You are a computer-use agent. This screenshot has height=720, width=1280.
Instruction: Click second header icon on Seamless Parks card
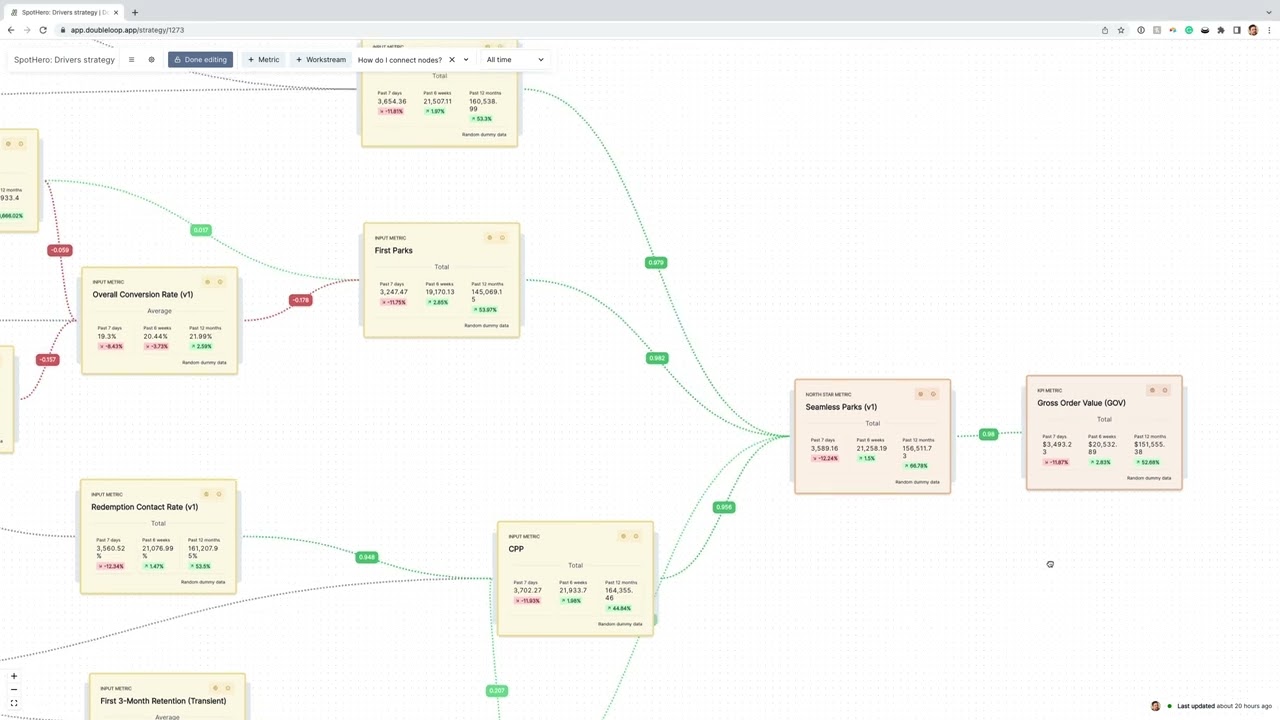point(934,394)
